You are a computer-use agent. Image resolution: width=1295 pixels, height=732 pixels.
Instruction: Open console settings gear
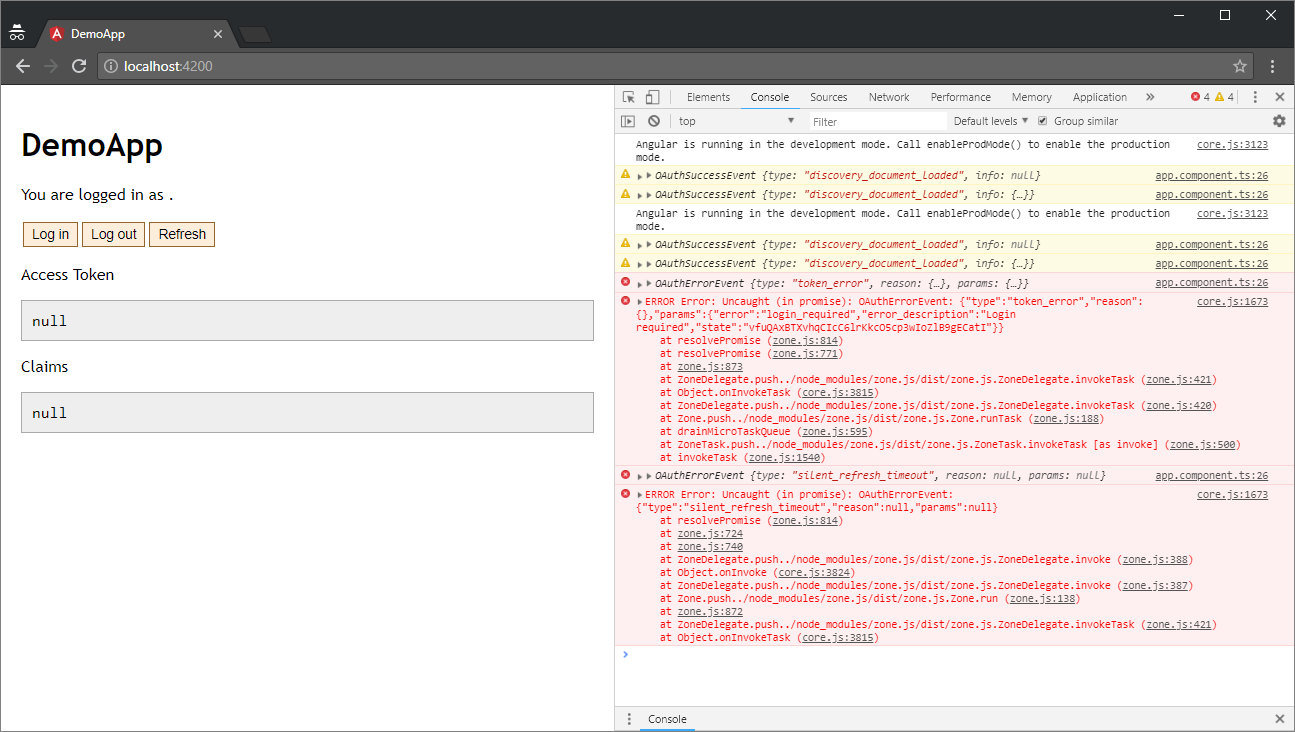coord(1279,121)
